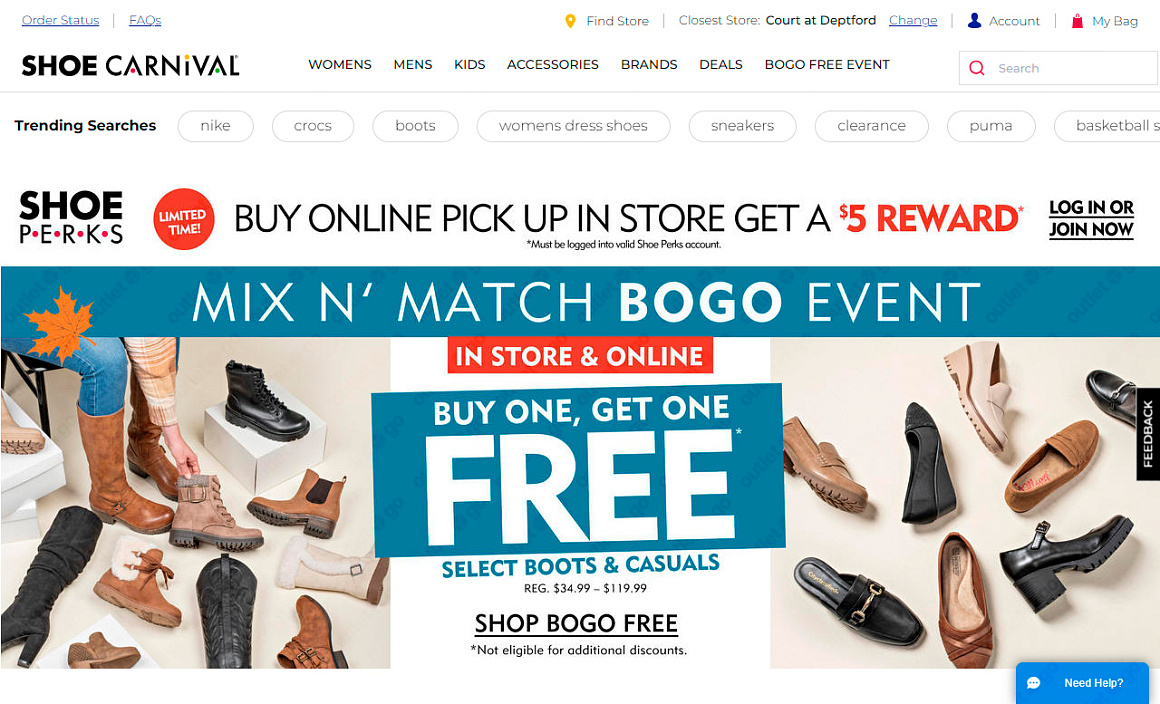This screenshot has width=1160, height=704.
Task: Open the Womens menu
Action: pyautogui.click(x=340, y=65)
